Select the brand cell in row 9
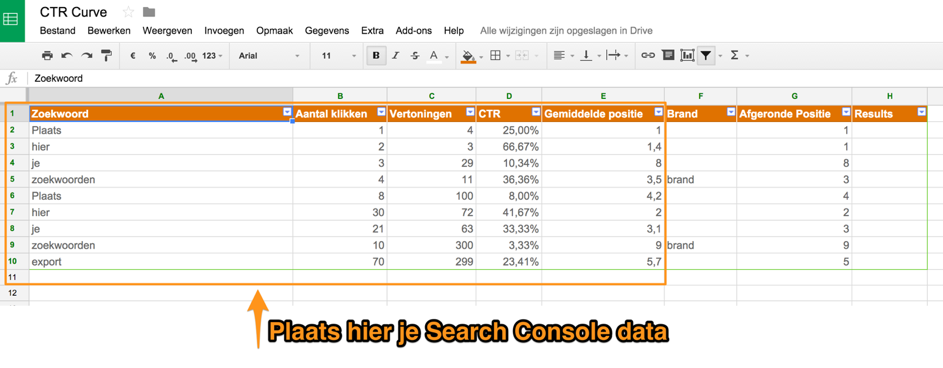Image resolution: width=943 pixels, height=368 pixels. tap(701, 245)
